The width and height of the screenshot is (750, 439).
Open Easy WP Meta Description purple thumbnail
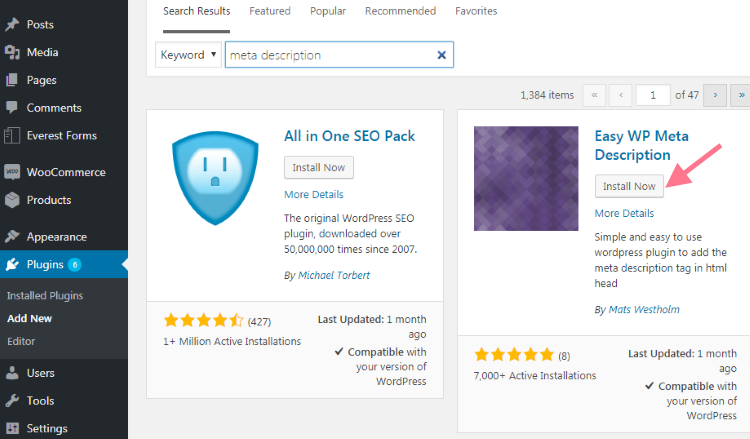(x=526, y=178)
